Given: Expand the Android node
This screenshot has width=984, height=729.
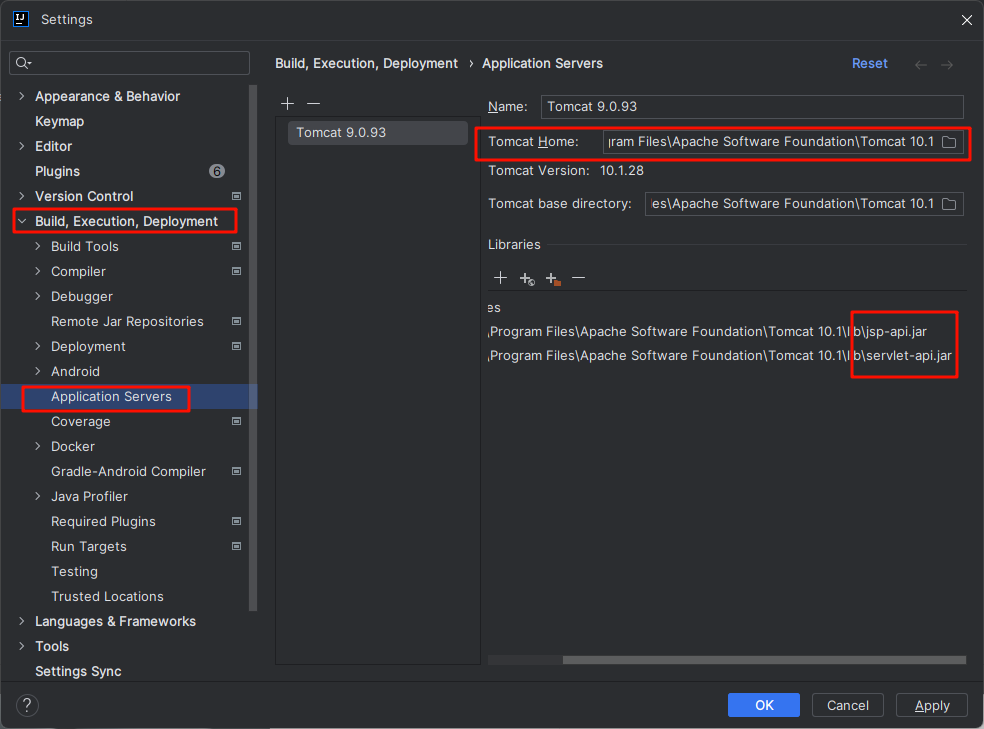Looking at the screenshot, I should (x=38, y=371).
